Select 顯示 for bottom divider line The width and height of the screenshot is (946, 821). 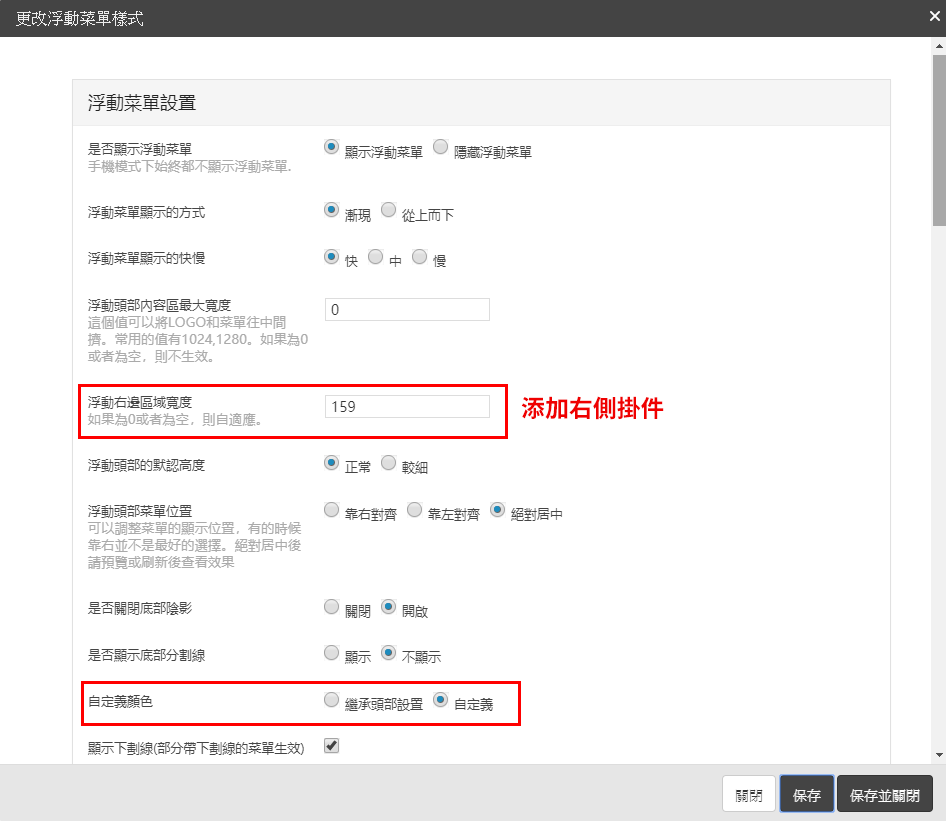pos(331,652)
